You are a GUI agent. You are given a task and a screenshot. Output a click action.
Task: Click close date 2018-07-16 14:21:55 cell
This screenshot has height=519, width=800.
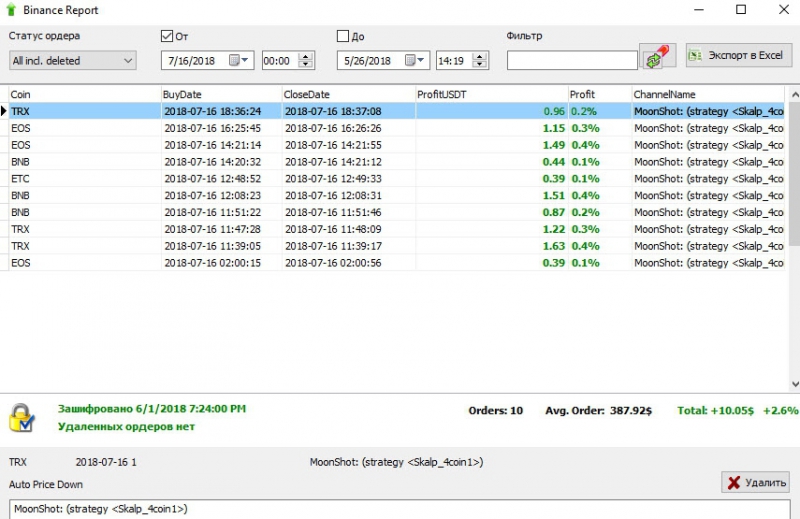point(349,145)
